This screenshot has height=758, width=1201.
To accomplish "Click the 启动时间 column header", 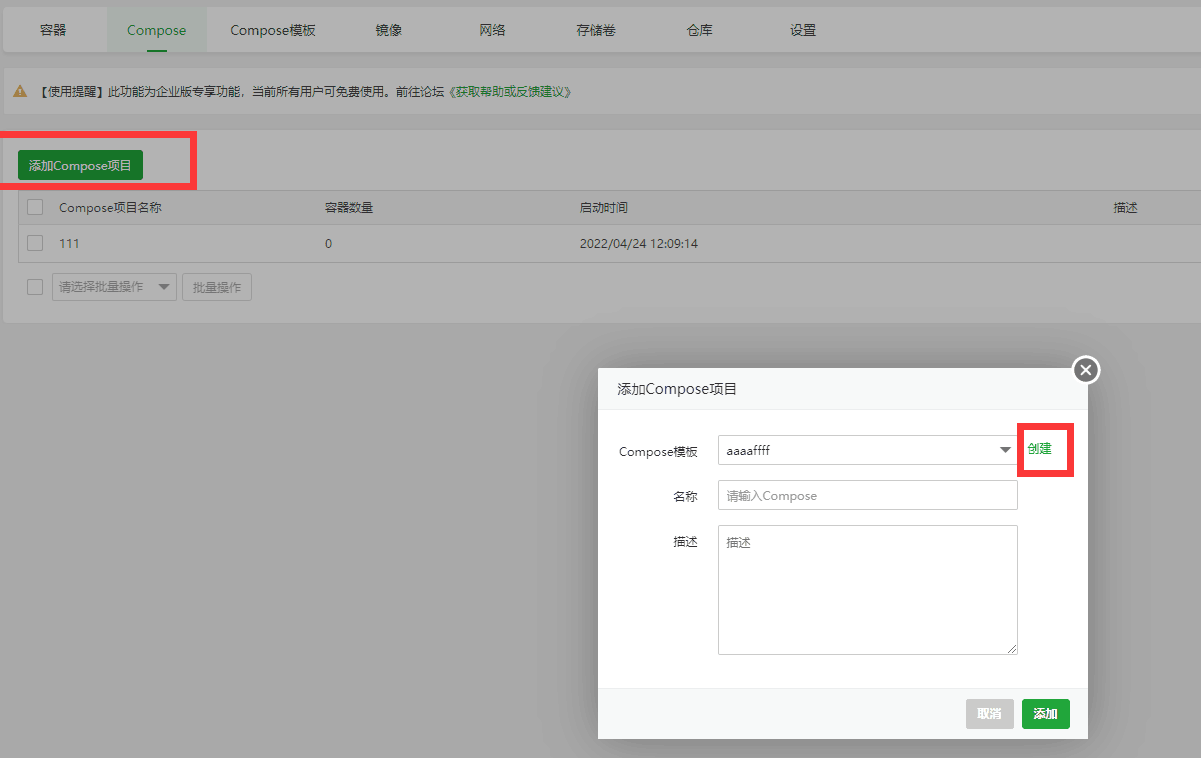I will click(x=604, y=208).
